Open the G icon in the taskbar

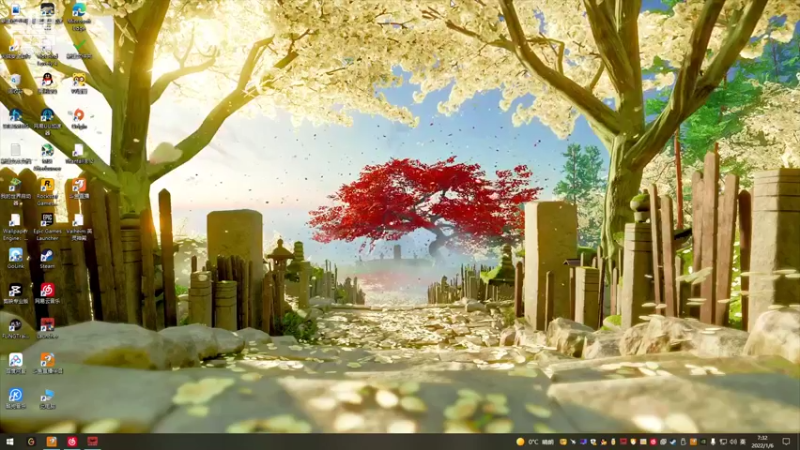tap(31, 441)
